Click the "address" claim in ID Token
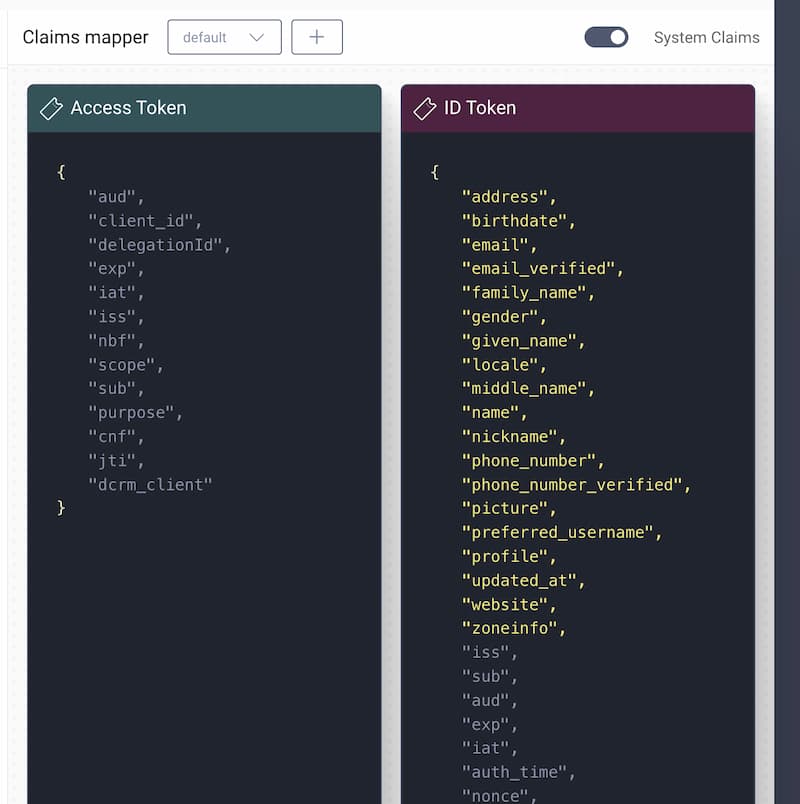Viewport: 800px width, 804px height. [x=506, y=196]
